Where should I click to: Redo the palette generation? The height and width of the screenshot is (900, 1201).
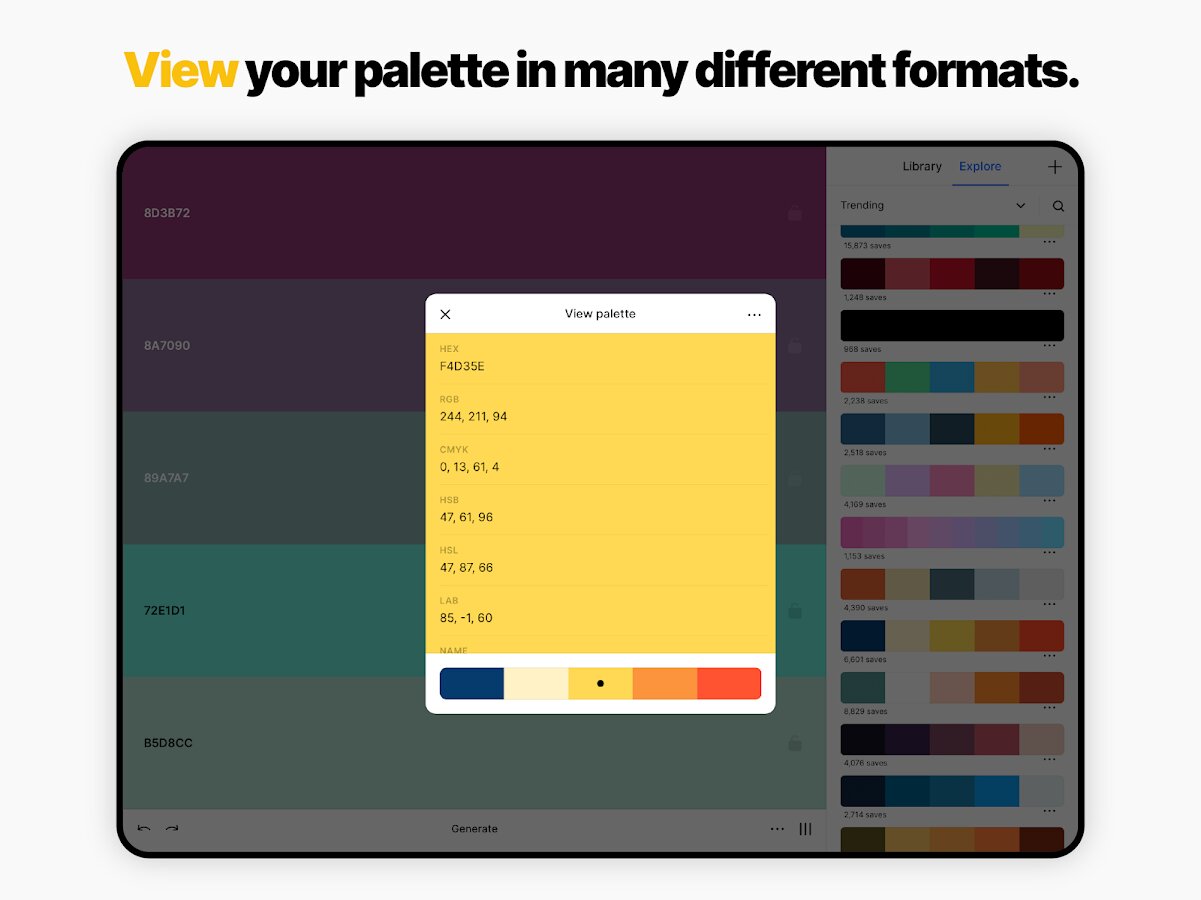(x=172, y=828)
